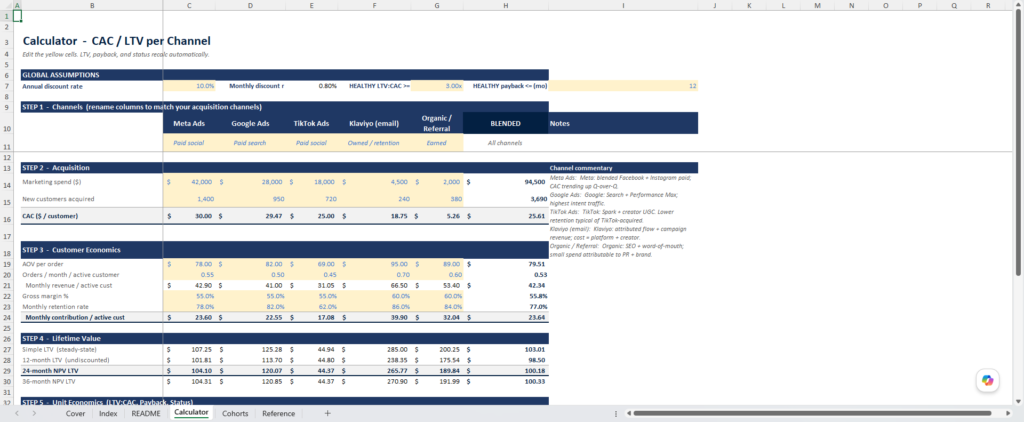The width and height of the screenshot is (1024, 422).
Task: Click Meta Ads CAC 30.00 cell
Action: [189, 216]
